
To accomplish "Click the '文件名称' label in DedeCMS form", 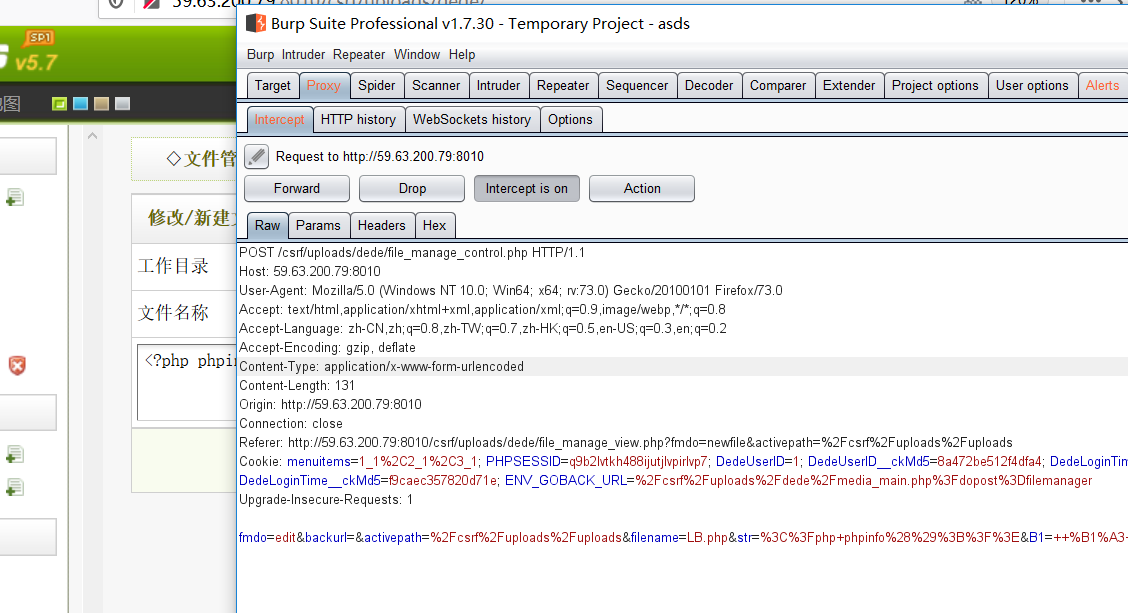I will click(173, 313).
